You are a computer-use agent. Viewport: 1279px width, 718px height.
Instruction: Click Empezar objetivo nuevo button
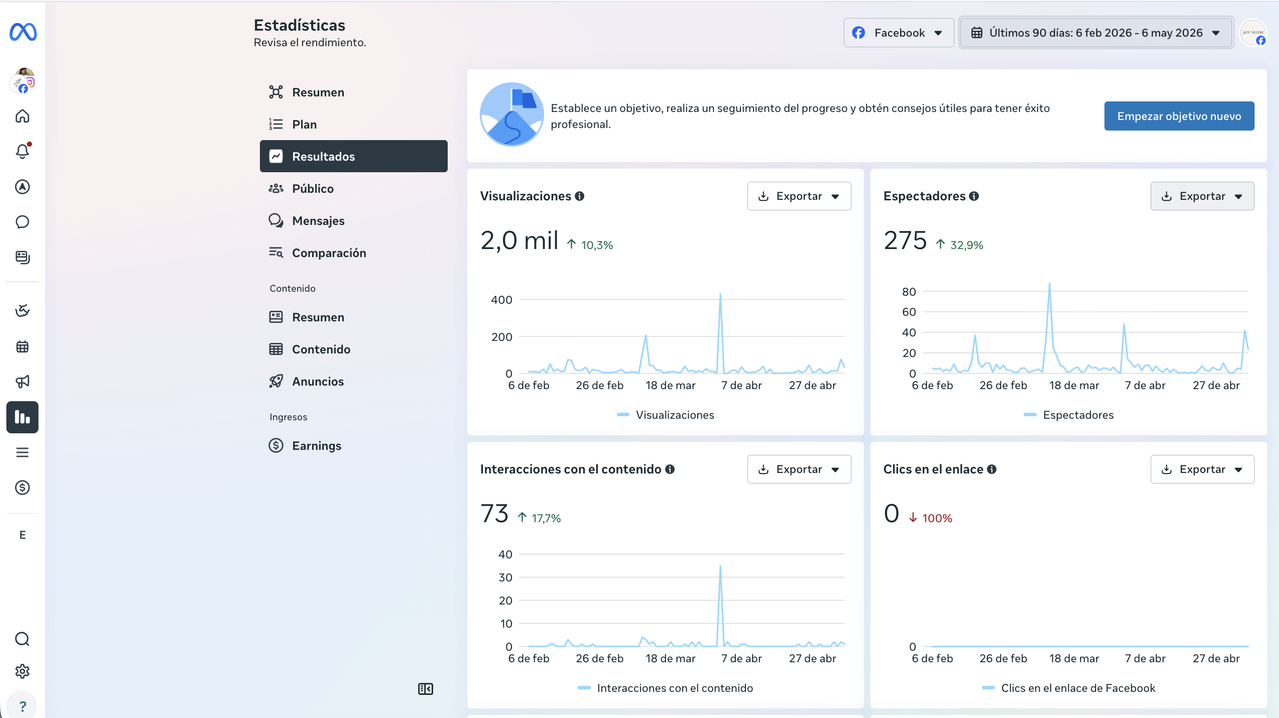pos(1179,116)
